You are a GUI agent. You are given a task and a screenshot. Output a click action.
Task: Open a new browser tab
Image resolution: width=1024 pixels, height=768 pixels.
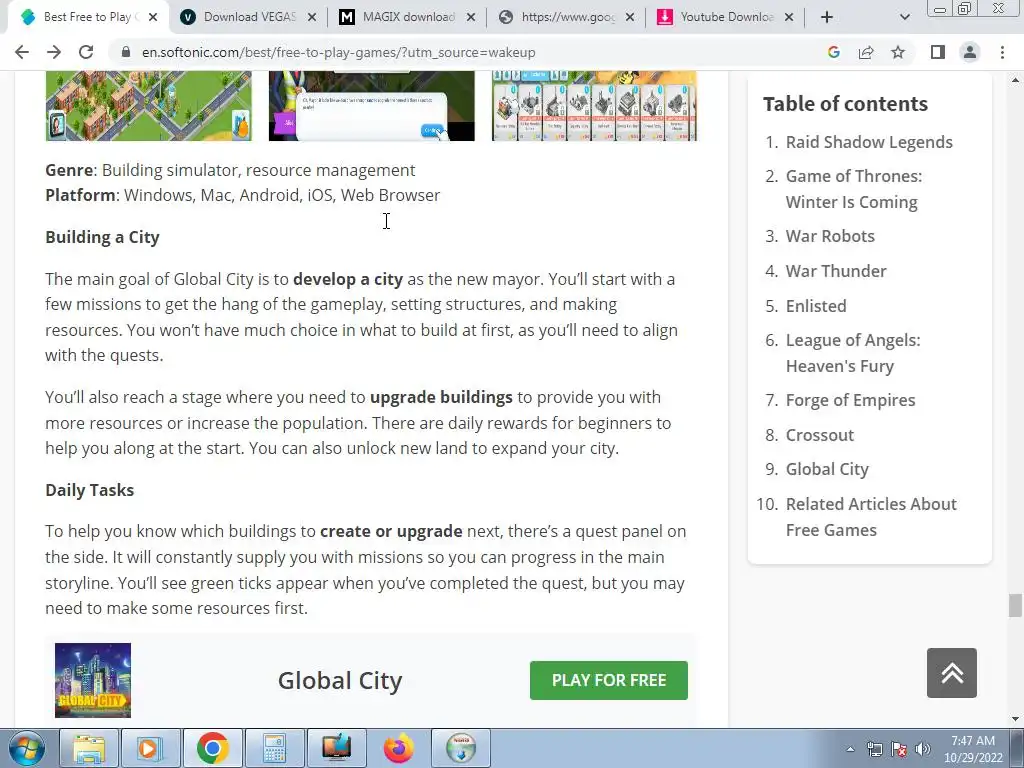tap(827, 17)
